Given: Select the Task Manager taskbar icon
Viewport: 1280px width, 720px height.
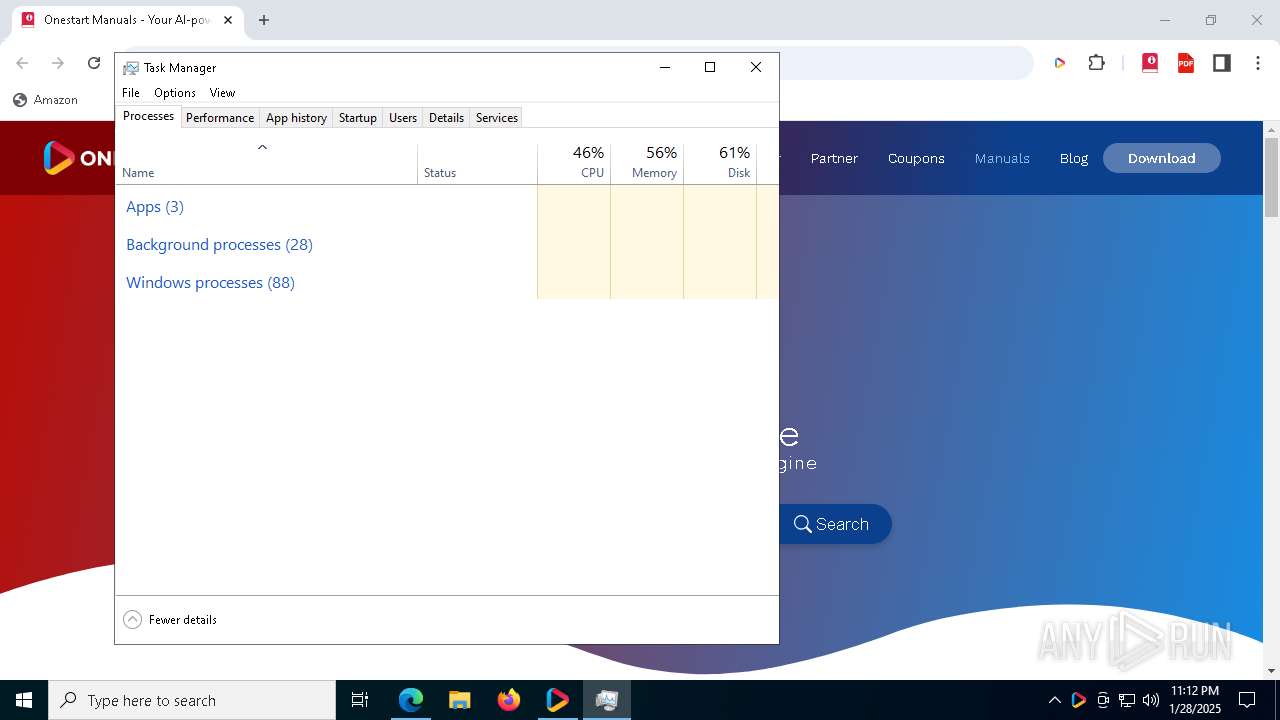Looking at the screenshot, I should coord(606,700).
